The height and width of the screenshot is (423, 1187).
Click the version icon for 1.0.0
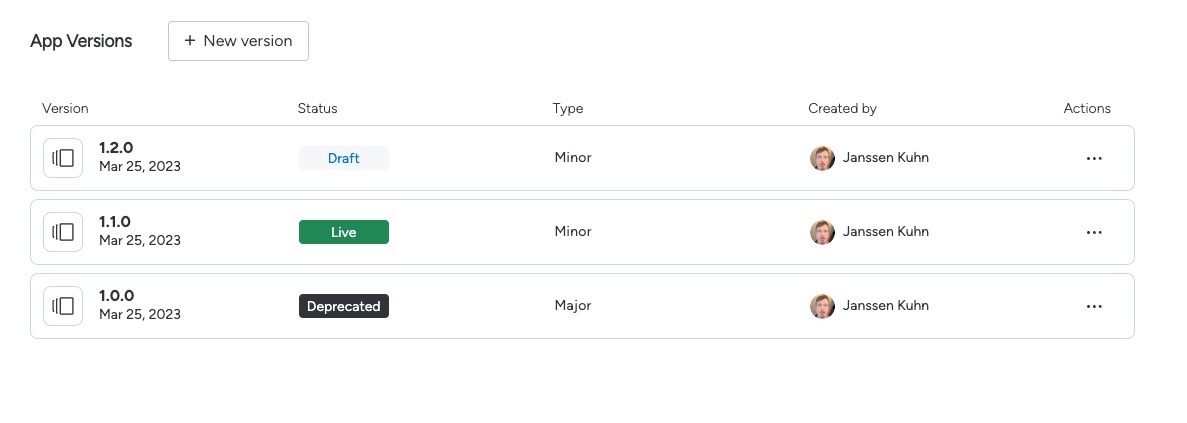(x=63, y=306)
